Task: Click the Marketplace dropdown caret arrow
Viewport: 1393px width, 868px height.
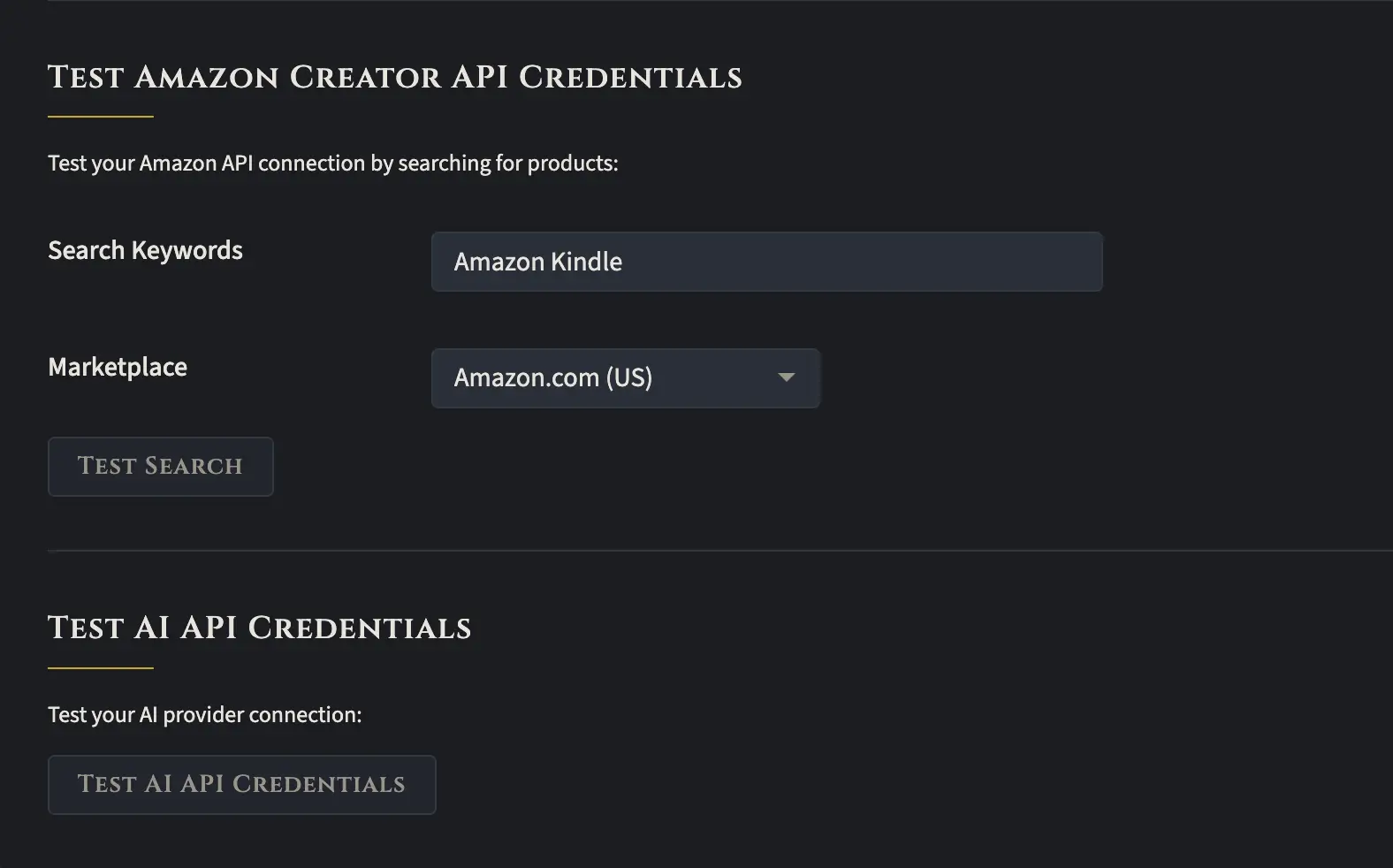Action: point(786,377)
